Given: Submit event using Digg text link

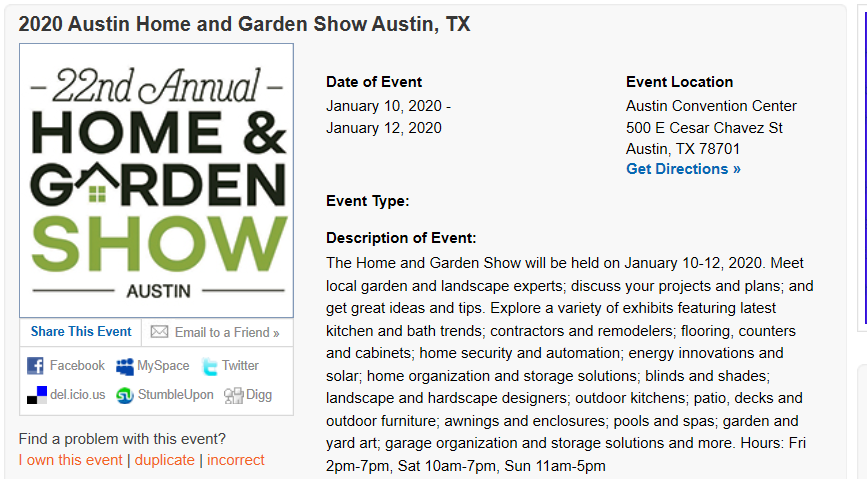Looking at the screenshot, I should click(x=259, y=395).
